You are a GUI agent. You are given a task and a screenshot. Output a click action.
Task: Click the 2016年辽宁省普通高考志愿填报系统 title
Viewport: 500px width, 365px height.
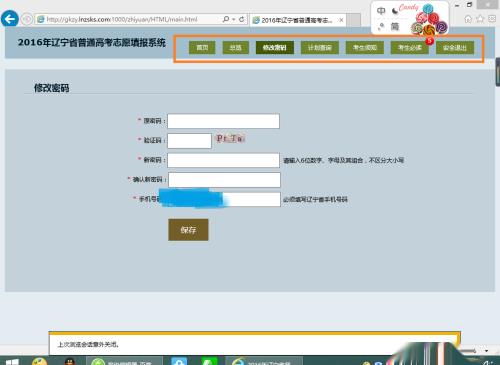tap(92, 43)
